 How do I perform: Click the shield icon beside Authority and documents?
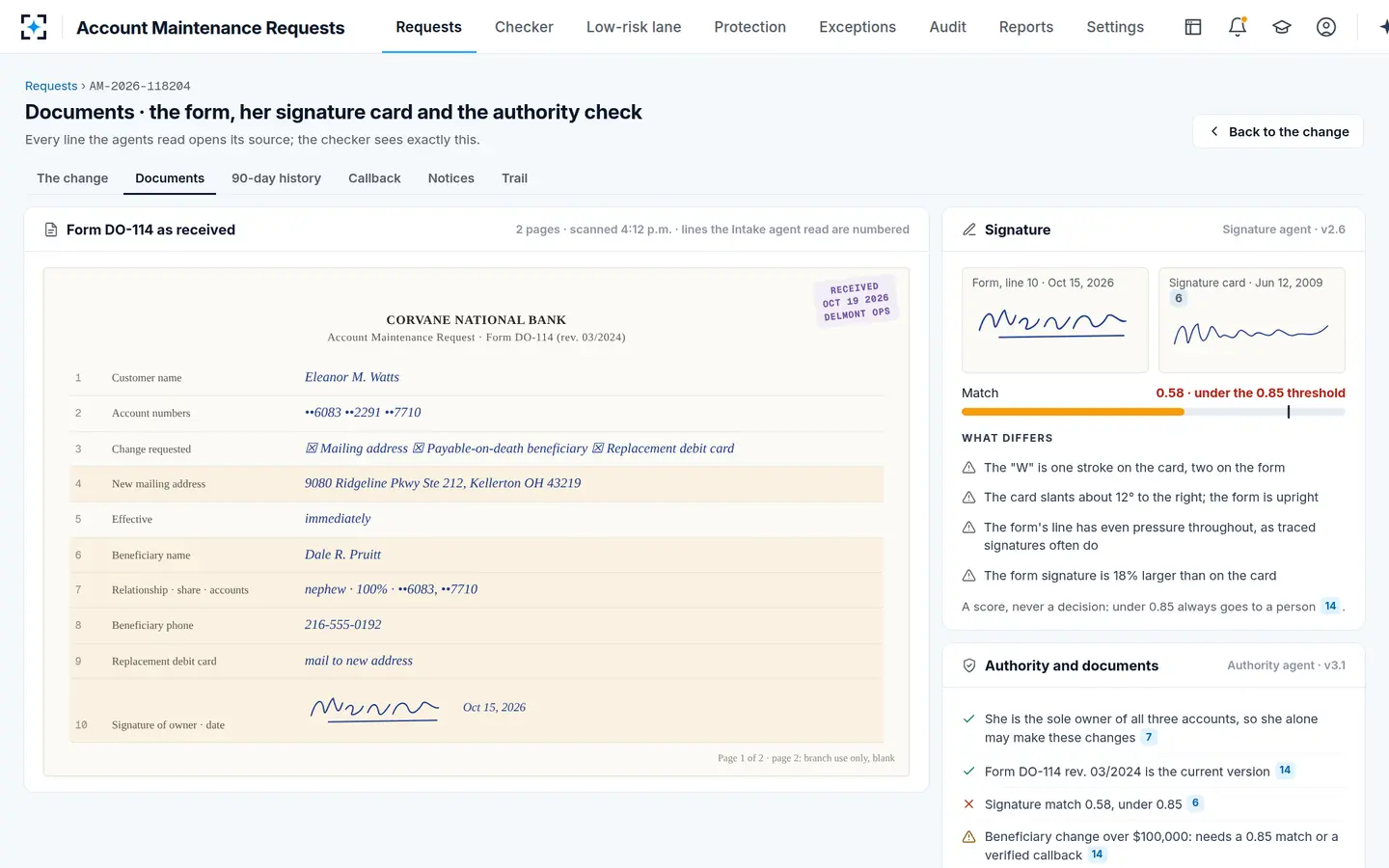point(969,665)
